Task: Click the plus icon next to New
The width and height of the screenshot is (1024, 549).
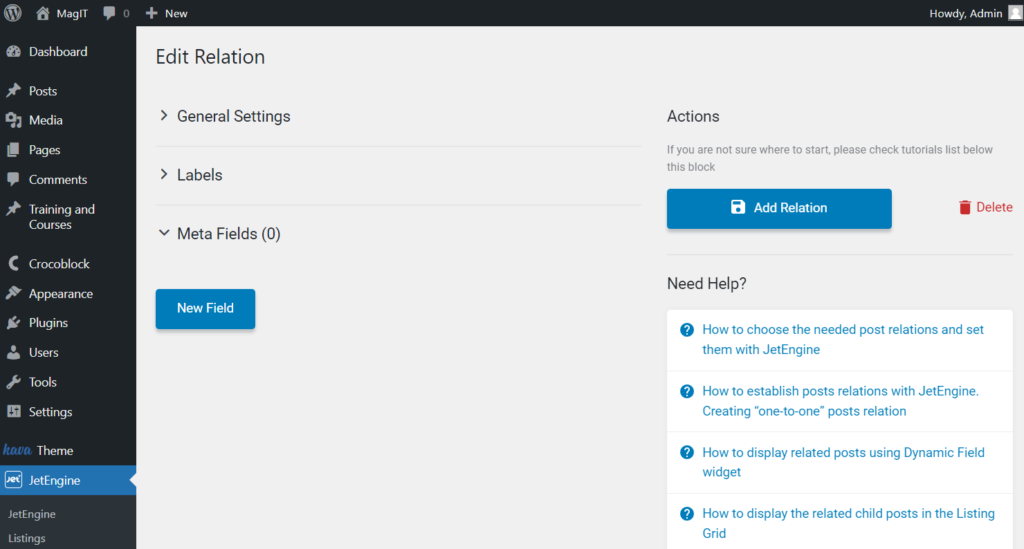Action: click(152, 13)
